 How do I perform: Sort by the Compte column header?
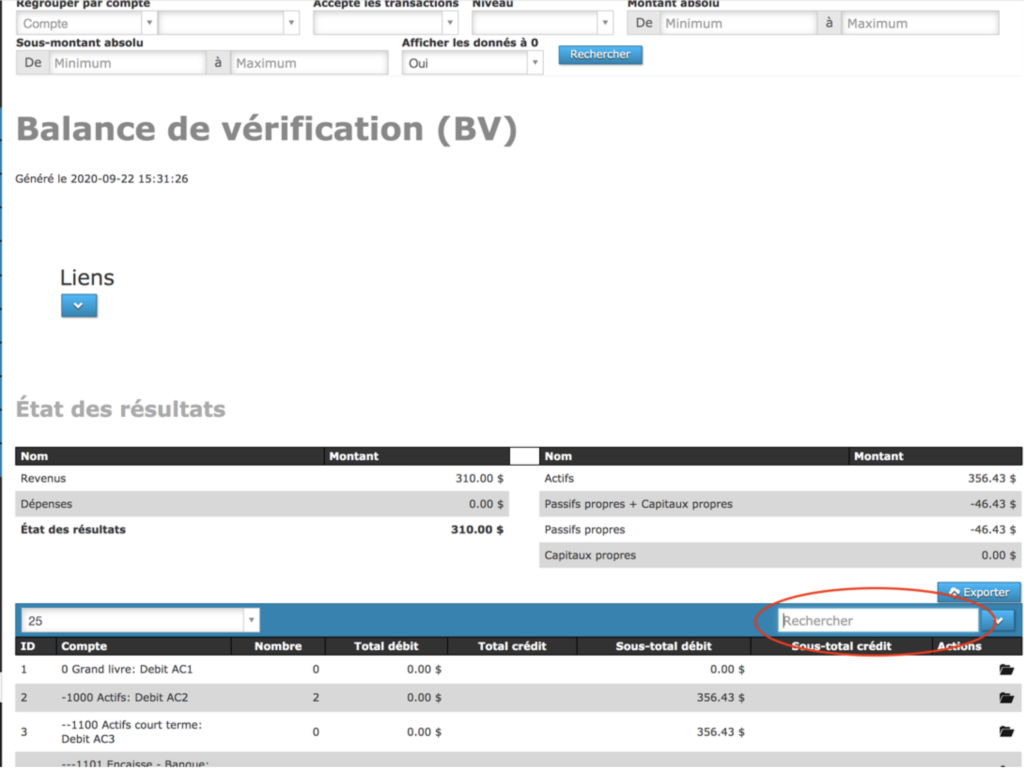84,646
